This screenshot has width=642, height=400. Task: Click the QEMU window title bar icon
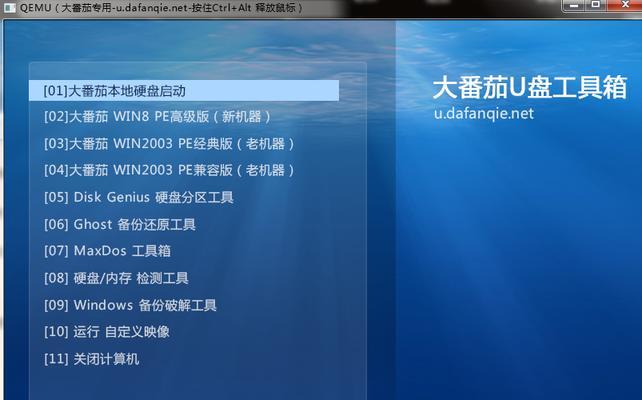coord(9,7)
